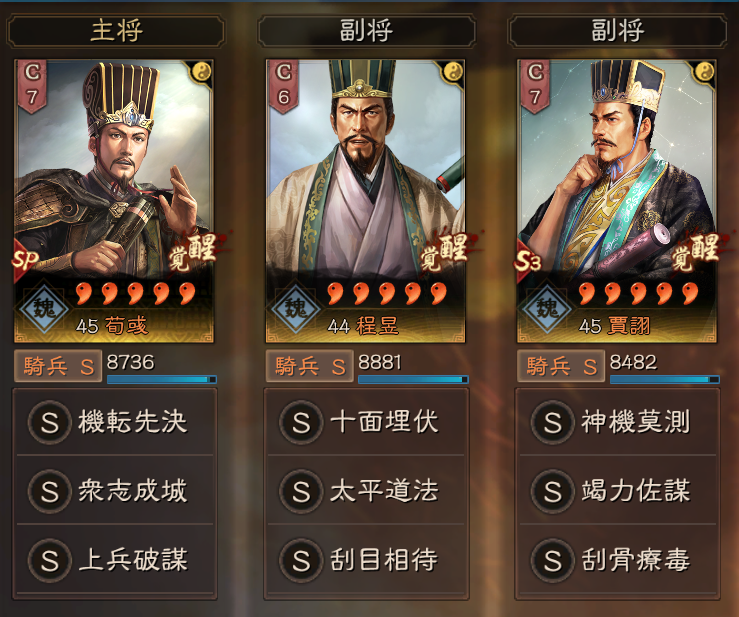The image size is (739, 617).
Task: Select the 副将 header above 程昱
Action: pos(367,31)
